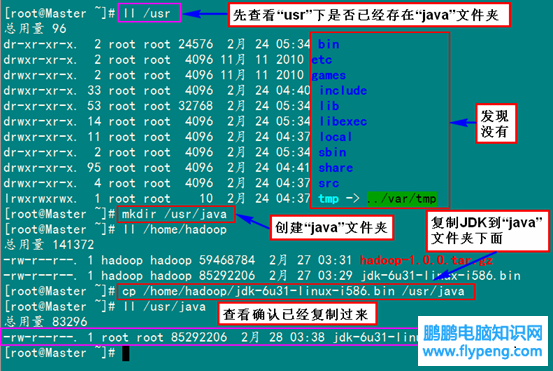Click year 2010 in the games row
This screenshot has width=553, height=371.
point(290,75)
